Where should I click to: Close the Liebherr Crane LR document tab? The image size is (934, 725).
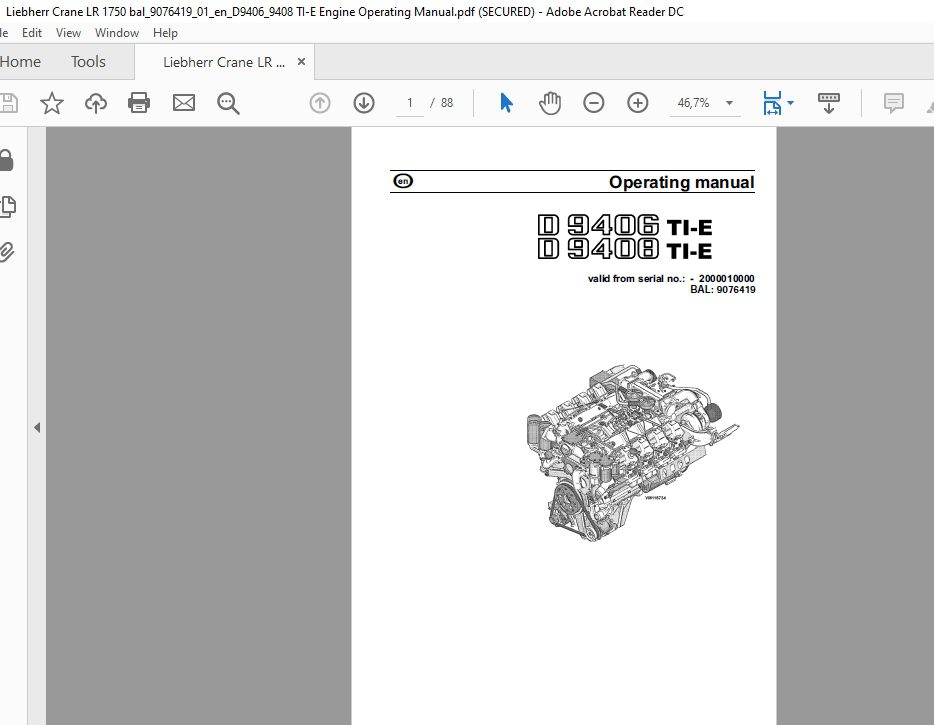tap(301, 61)
